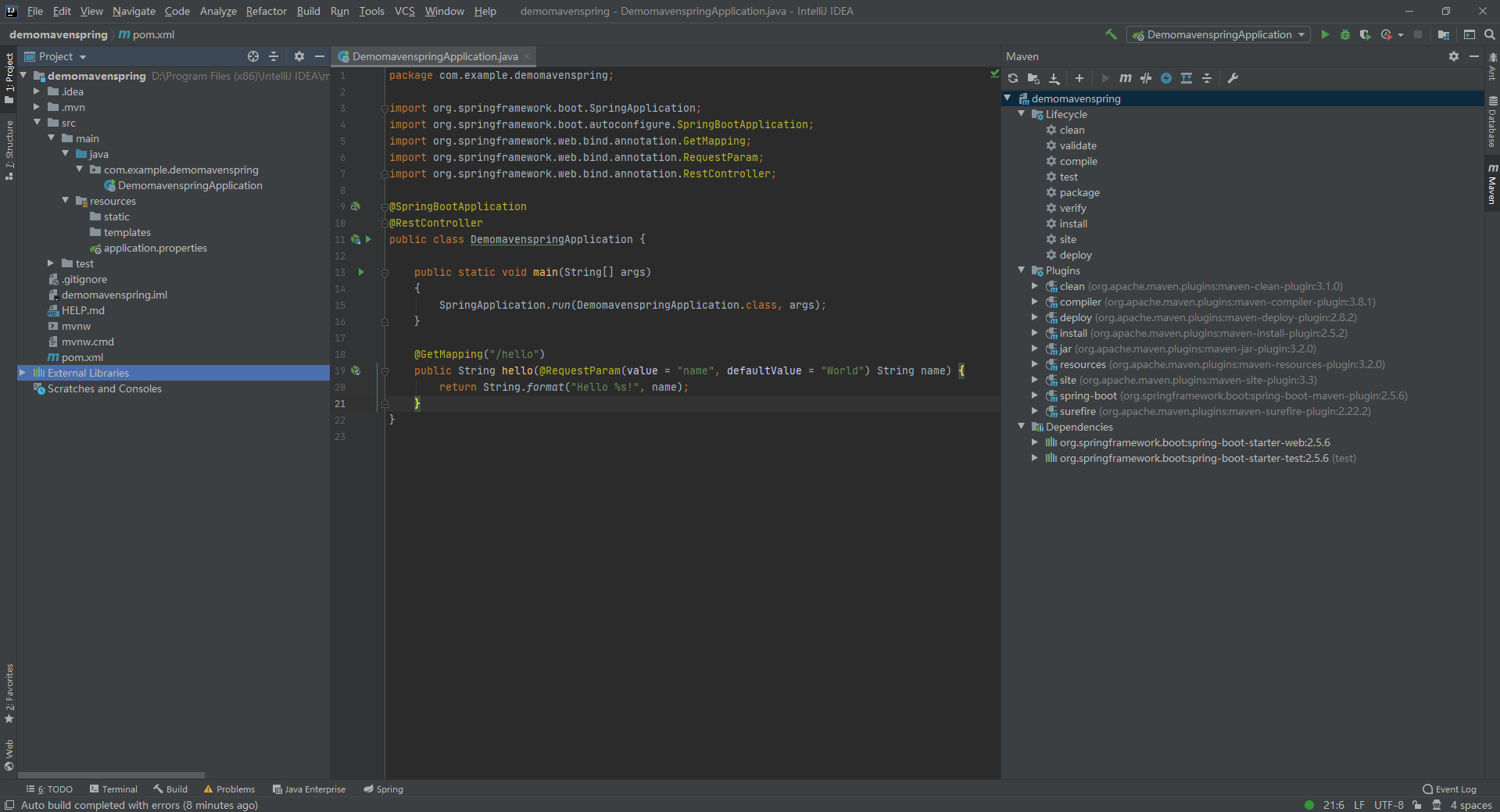Open the Project view selector dropdown
Viewport: 1500px width, 812px height.
(55, 56)
